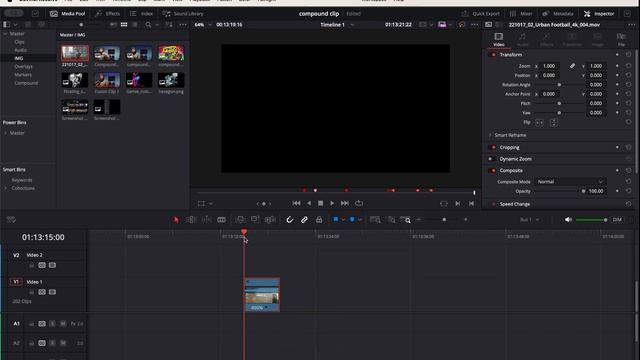The height and width of the screenshot is (360, 640).
Task: Click the Detail Zoom icon
Action: coord(391,220)
